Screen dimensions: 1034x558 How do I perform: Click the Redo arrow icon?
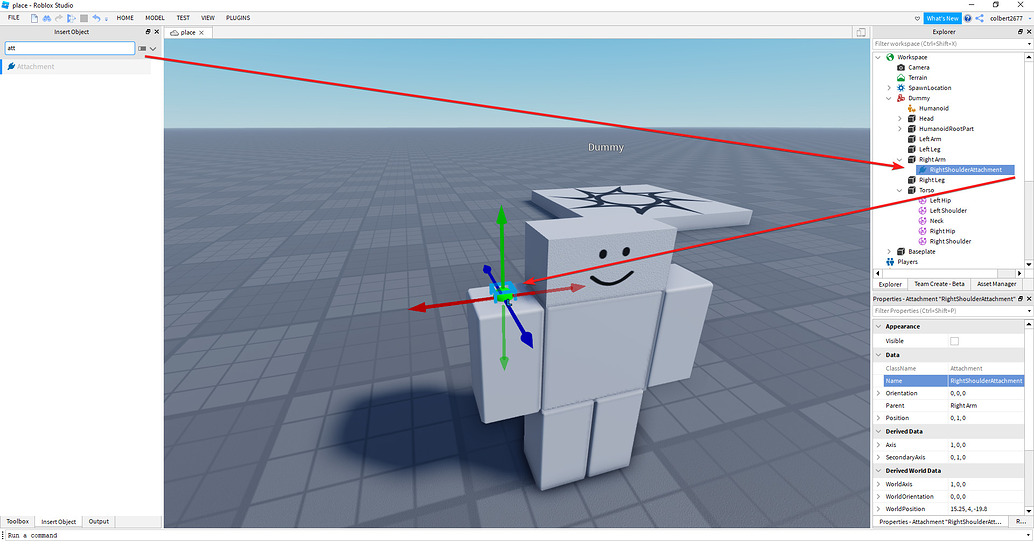(59, 18)
